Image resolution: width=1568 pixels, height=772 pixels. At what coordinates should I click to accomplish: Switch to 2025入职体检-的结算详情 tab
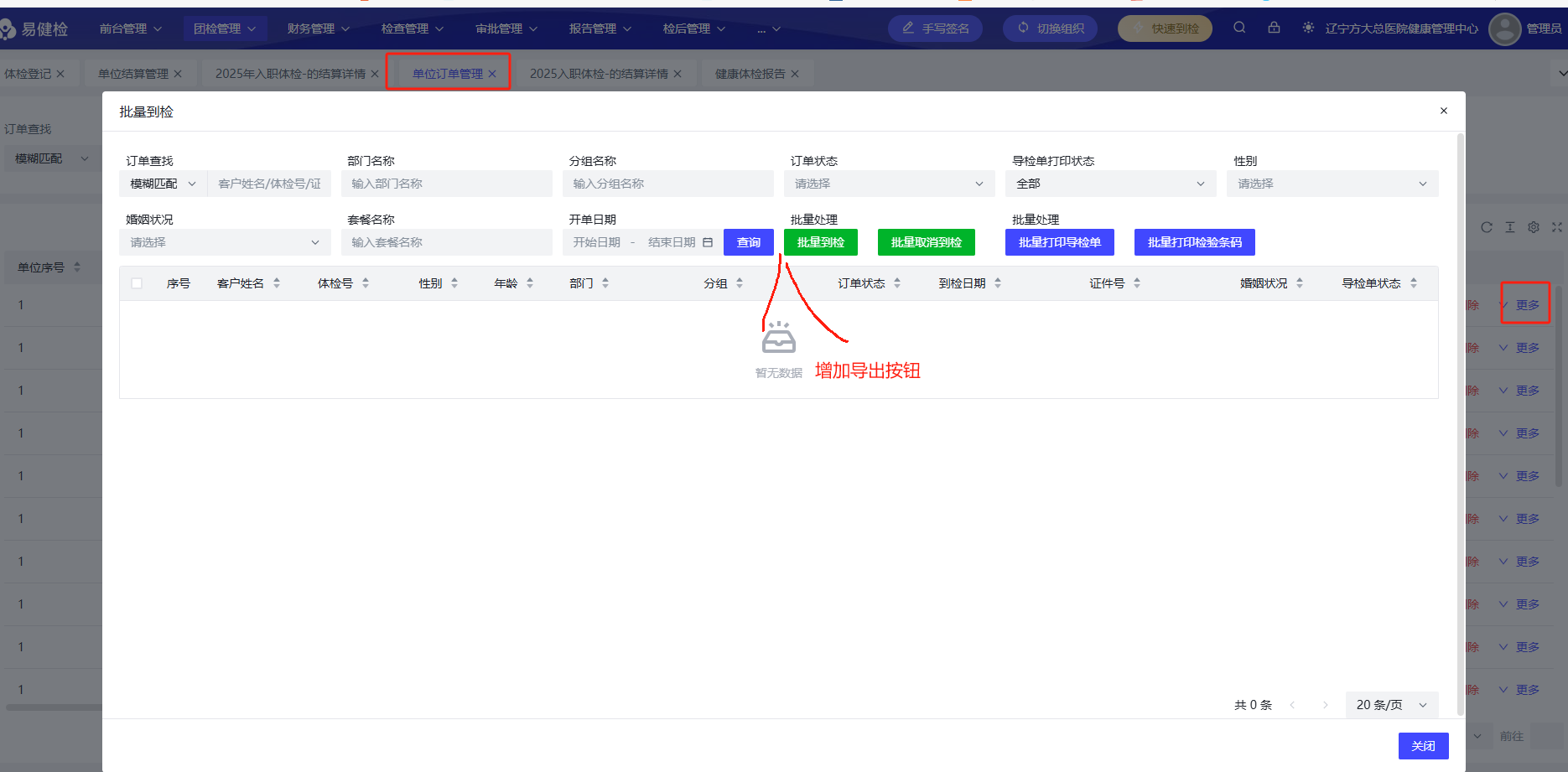(x=599, y=74)
